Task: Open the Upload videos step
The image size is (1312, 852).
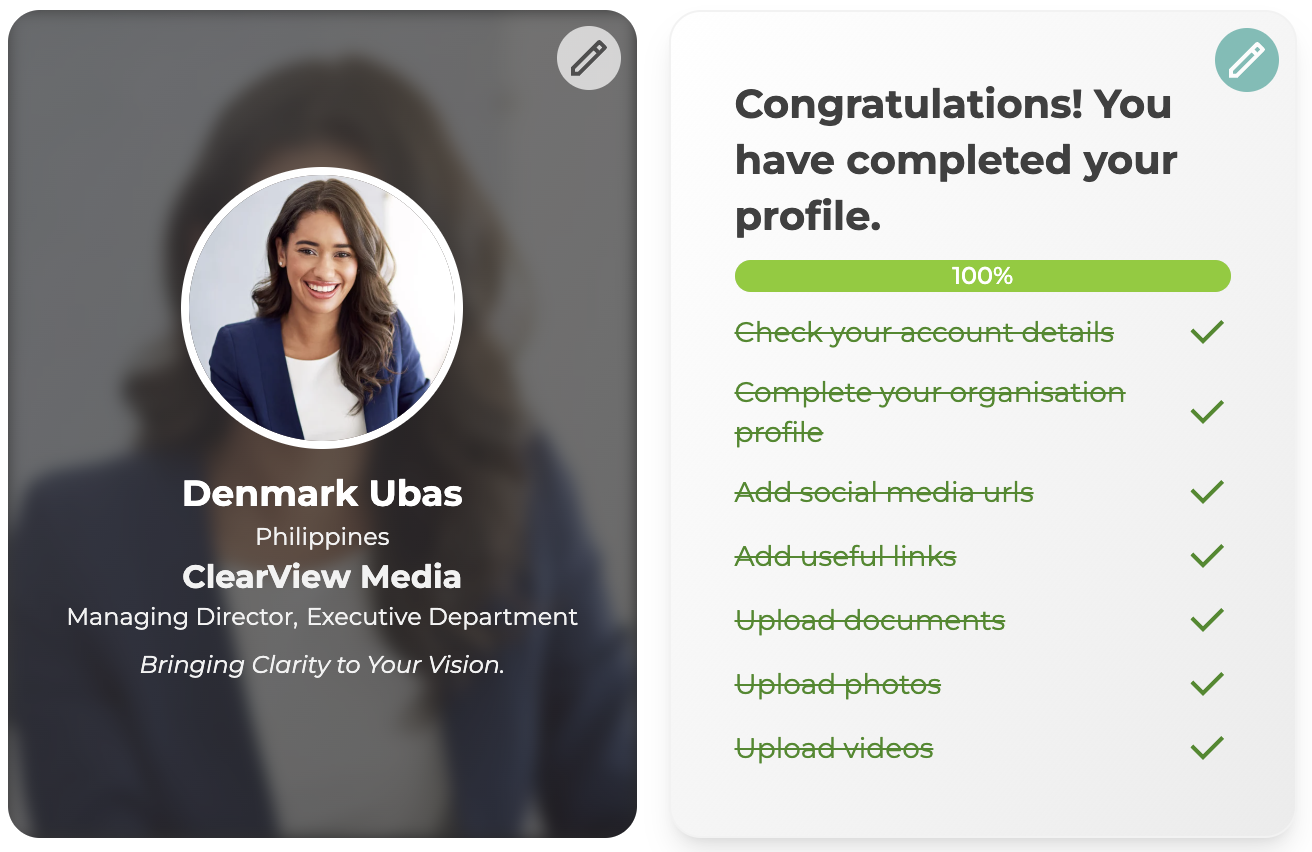Action: (x=834, y=748)
